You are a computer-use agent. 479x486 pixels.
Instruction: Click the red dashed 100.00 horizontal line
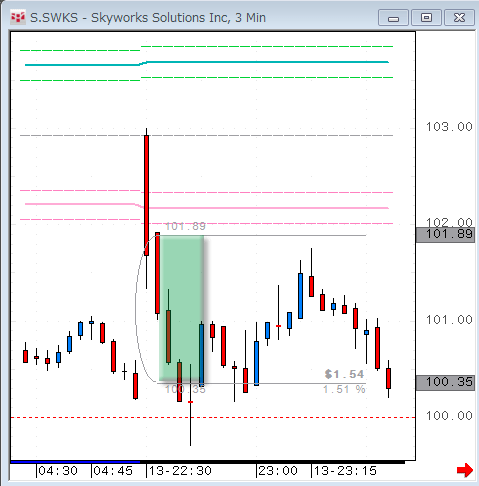(x=213, y=417)
